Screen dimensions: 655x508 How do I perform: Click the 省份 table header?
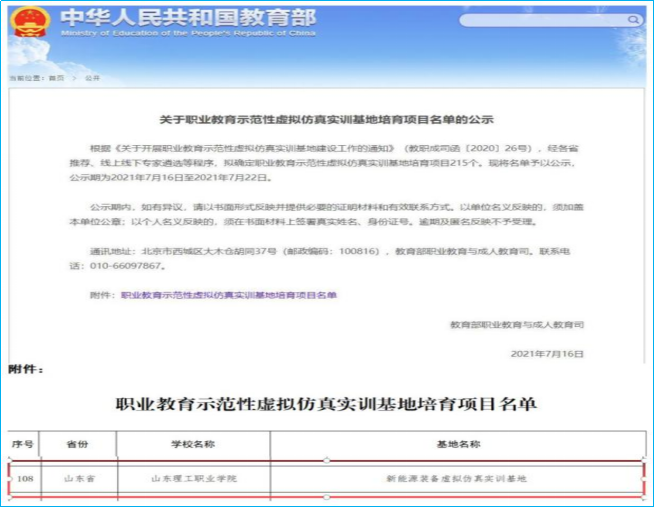[x=78, y=444]
